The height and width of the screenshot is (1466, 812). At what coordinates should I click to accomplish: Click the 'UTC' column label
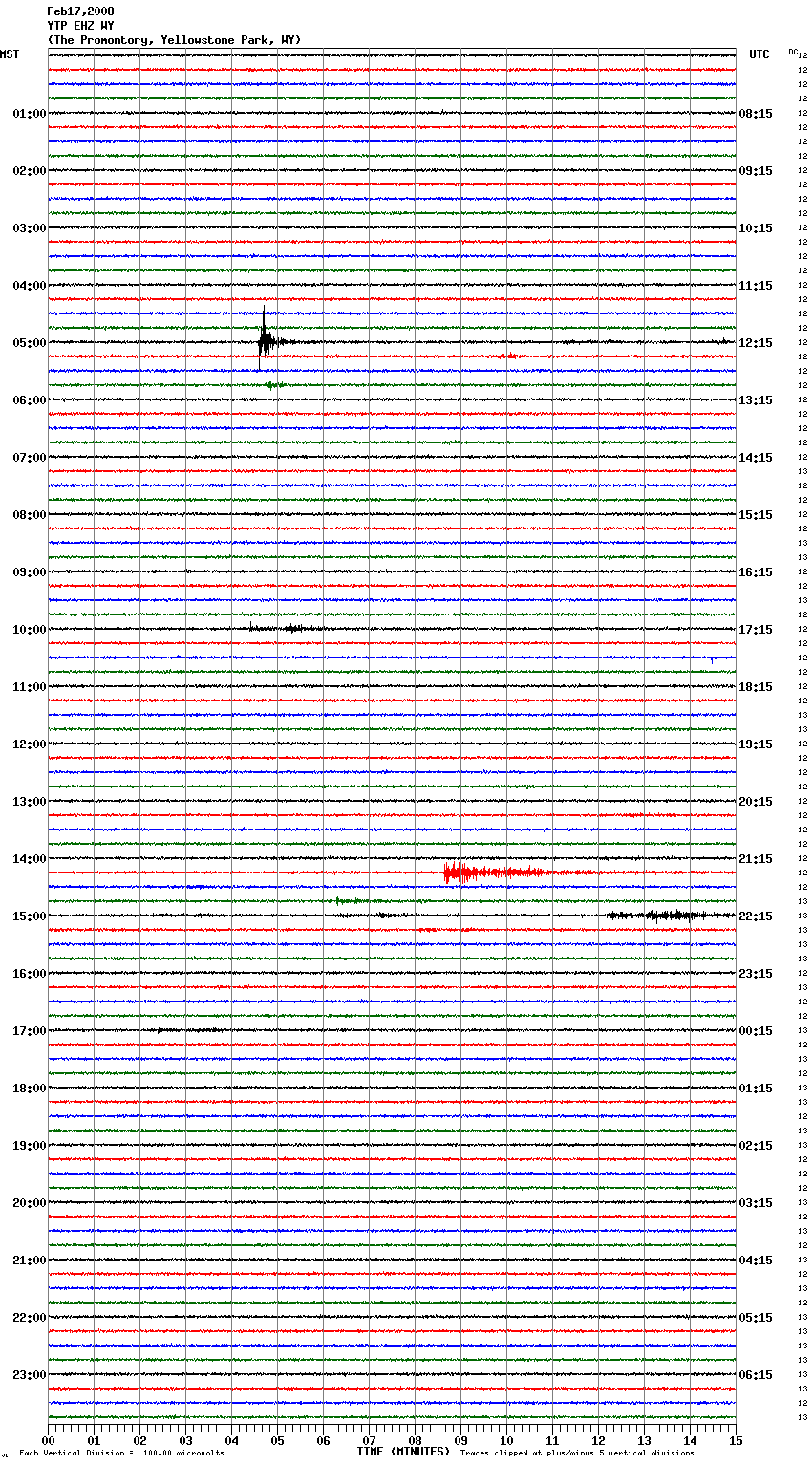pyautogui.click(x=759, y=54)
